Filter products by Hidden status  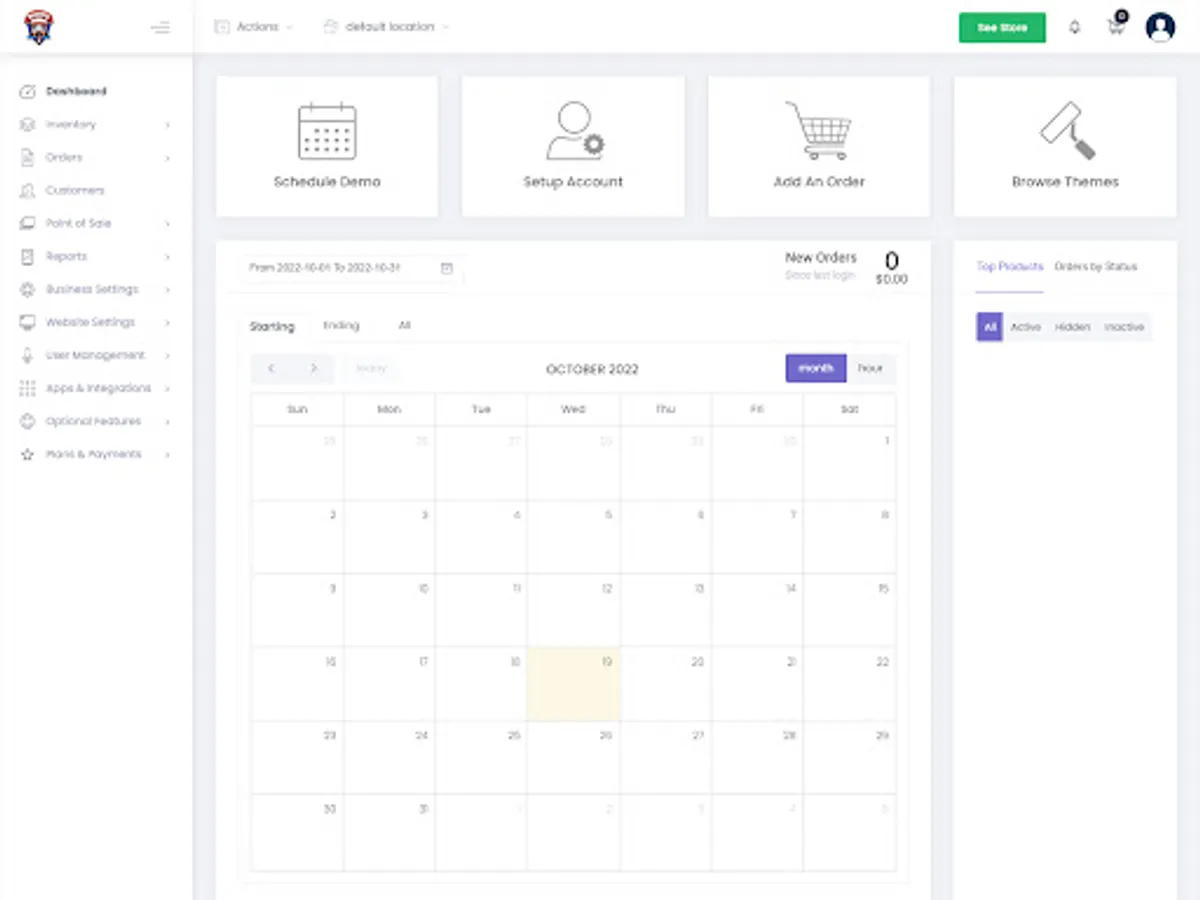pyautogui.click(x=1072, y=327)
